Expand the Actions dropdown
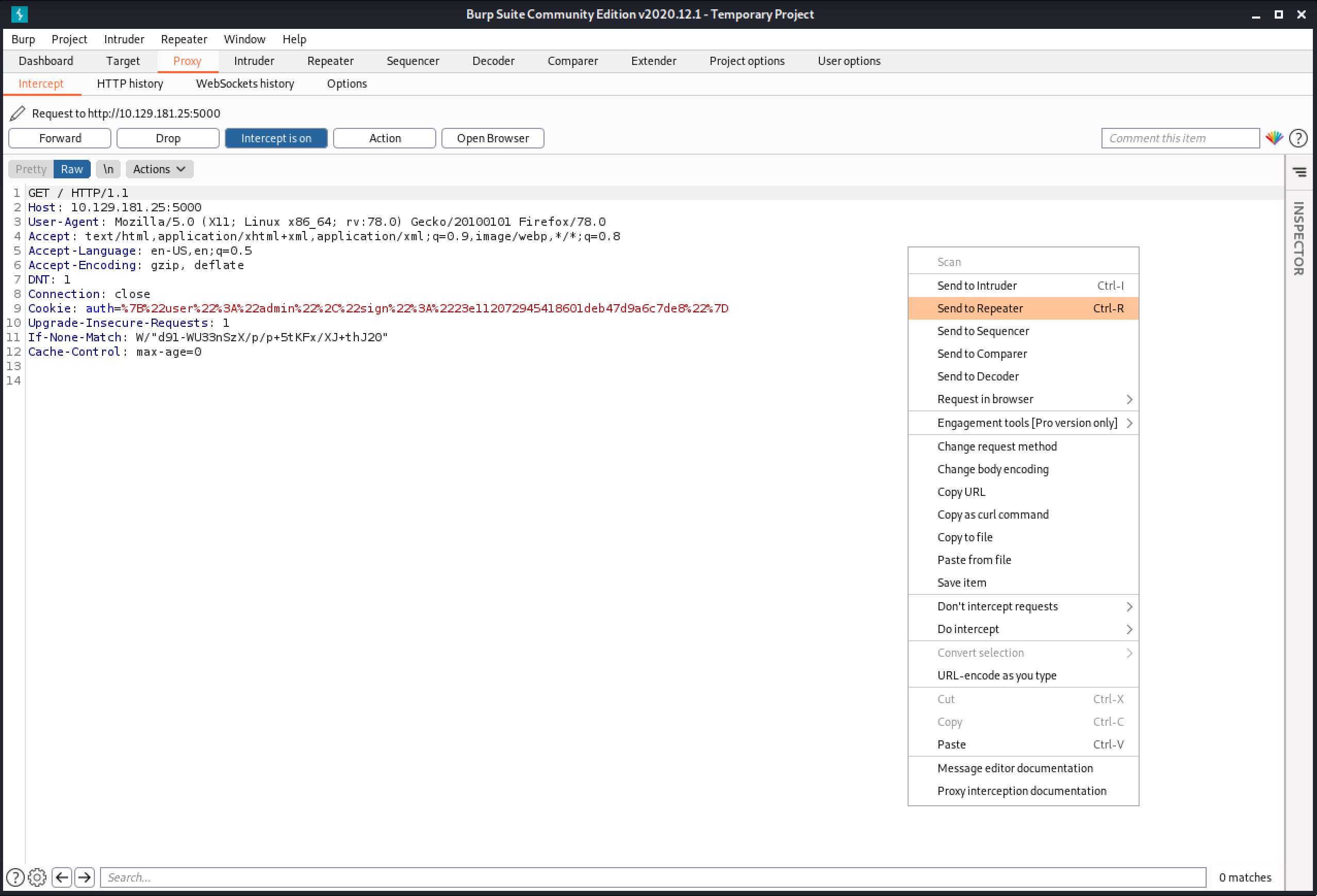The width and height of the screenshot is (1317, 896). [159, 169]
